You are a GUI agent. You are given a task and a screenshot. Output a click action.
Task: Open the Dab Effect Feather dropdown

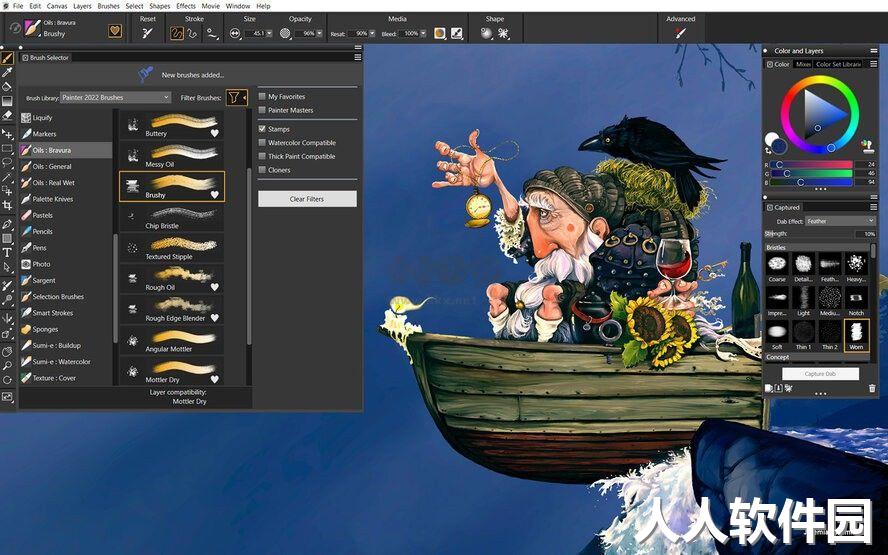[840, 221]
